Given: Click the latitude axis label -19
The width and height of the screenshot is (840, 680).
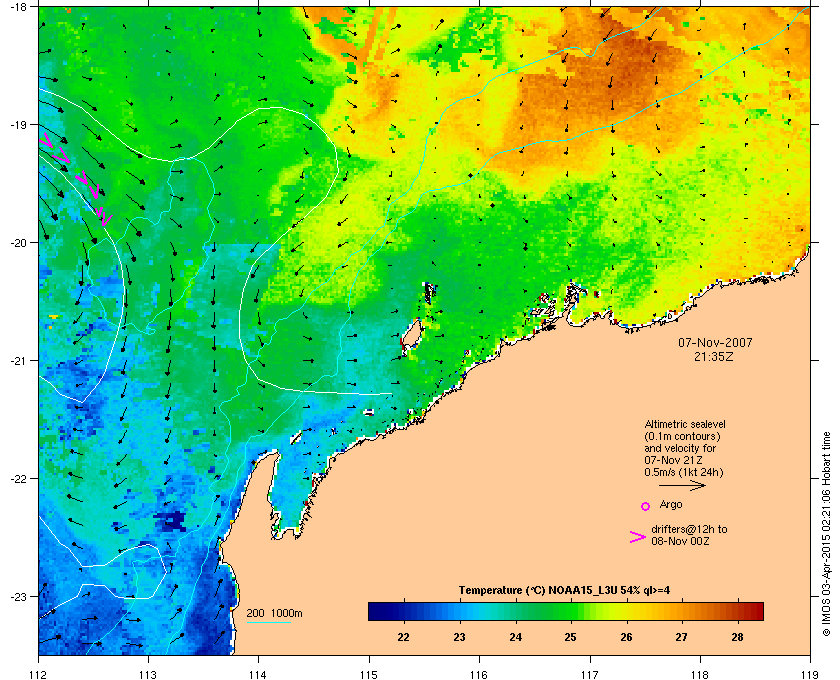Looking at the screenshot, I should tap(18, 124).
